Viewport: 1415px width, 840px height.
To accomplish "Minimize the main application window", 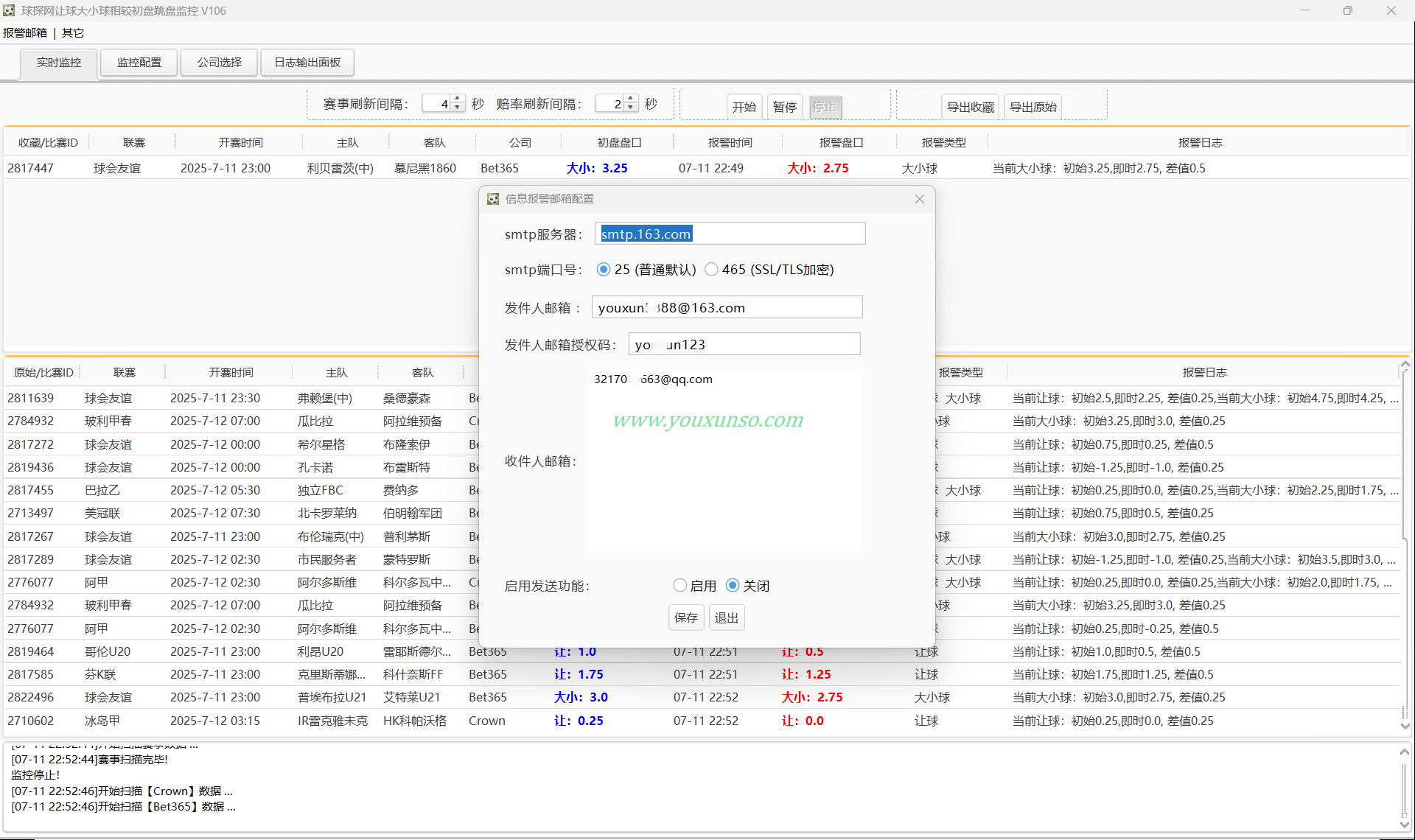I will click(1305, 10).
